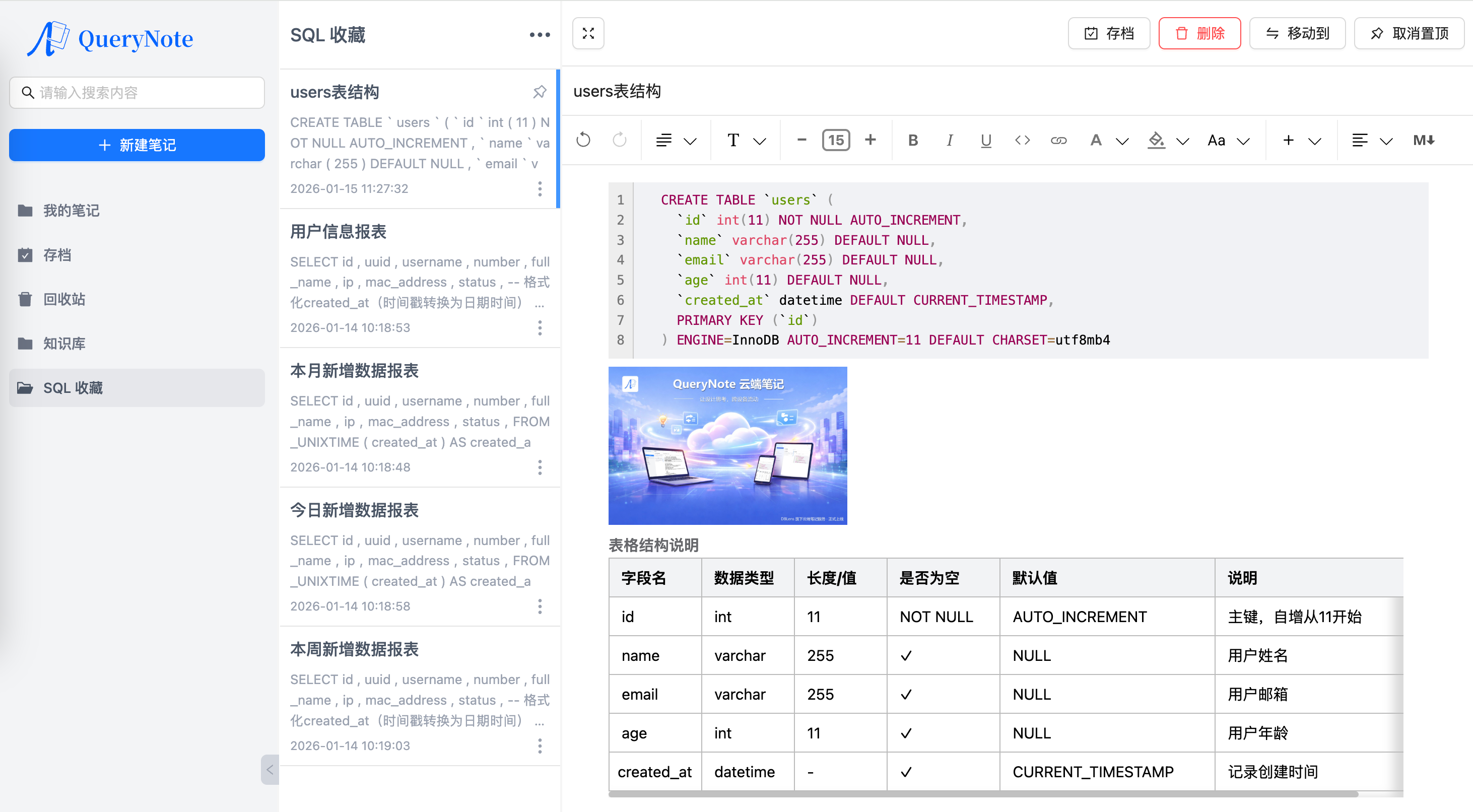Image resolution: width=1473 pixels, height=812 pixels.
Task: Toggle the pin on the users表结构 note
Action: tap(539, 92)
